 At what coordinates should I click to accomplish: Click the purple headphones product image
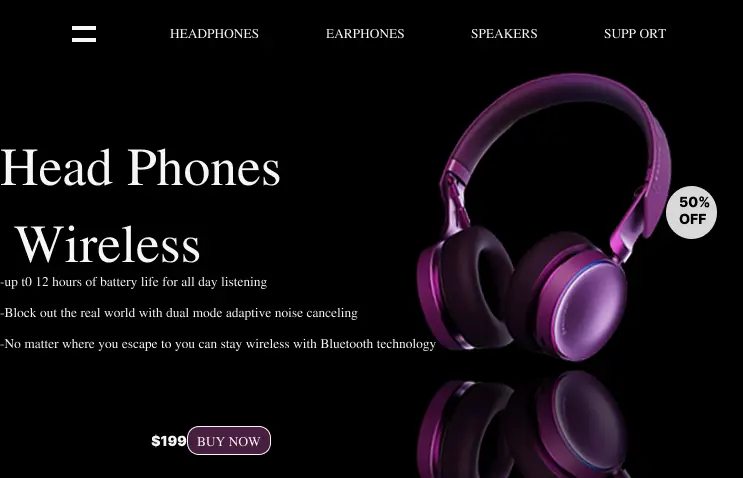point(545,218)
